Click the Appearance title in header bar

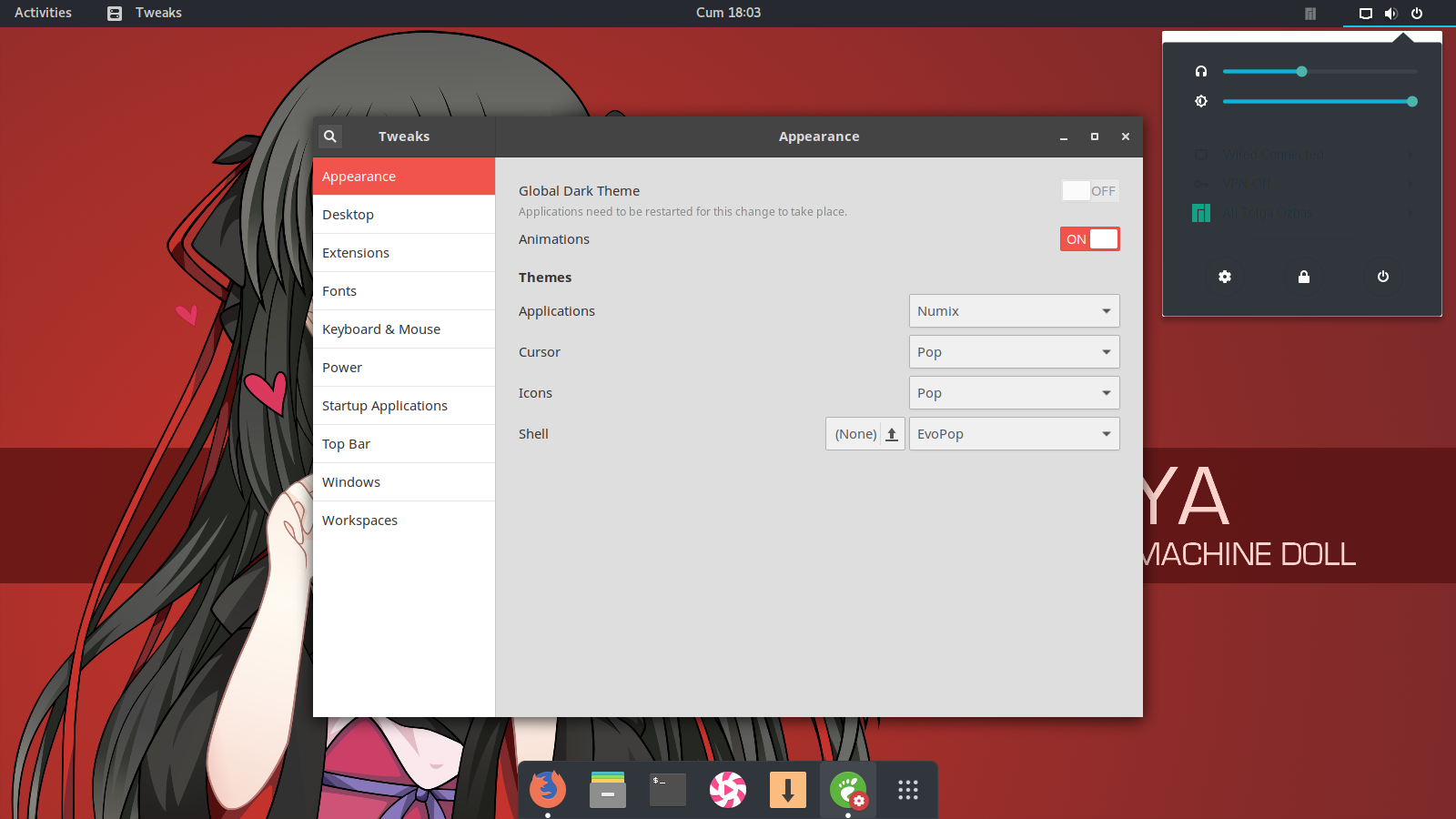point(819,136)
